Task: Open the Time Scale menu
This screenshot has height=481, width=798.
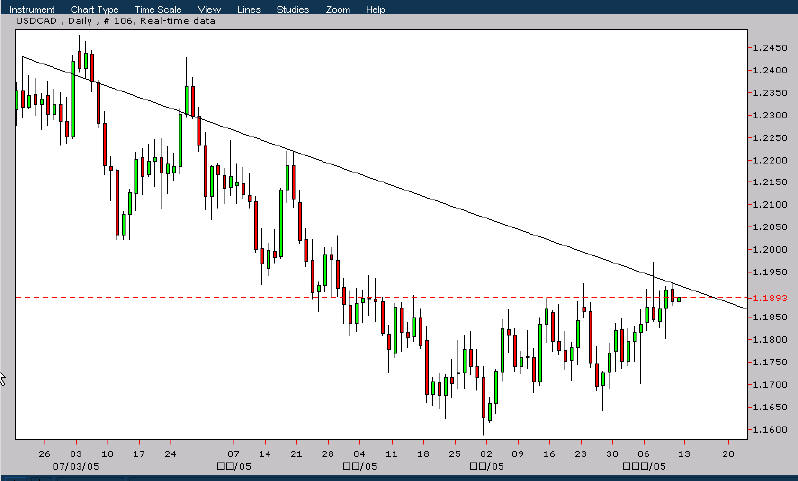Action: (x=158, y=9)
